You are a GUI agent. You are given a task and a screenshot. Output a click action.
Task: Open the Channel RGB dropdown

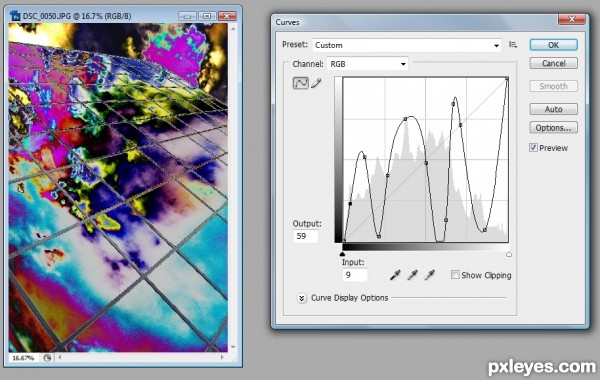367,64
